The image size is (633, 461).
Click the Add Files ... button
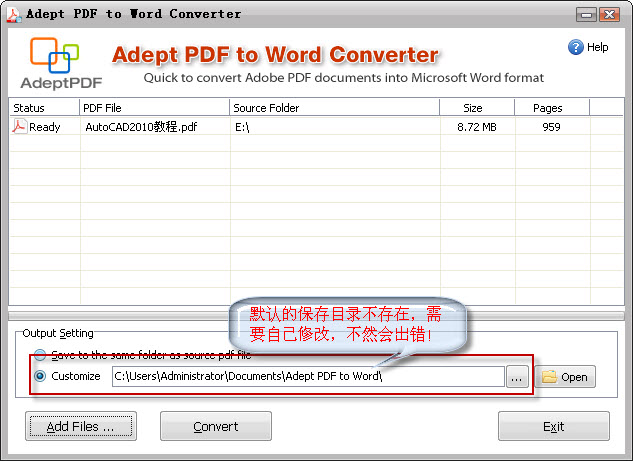tap(81, 426)
